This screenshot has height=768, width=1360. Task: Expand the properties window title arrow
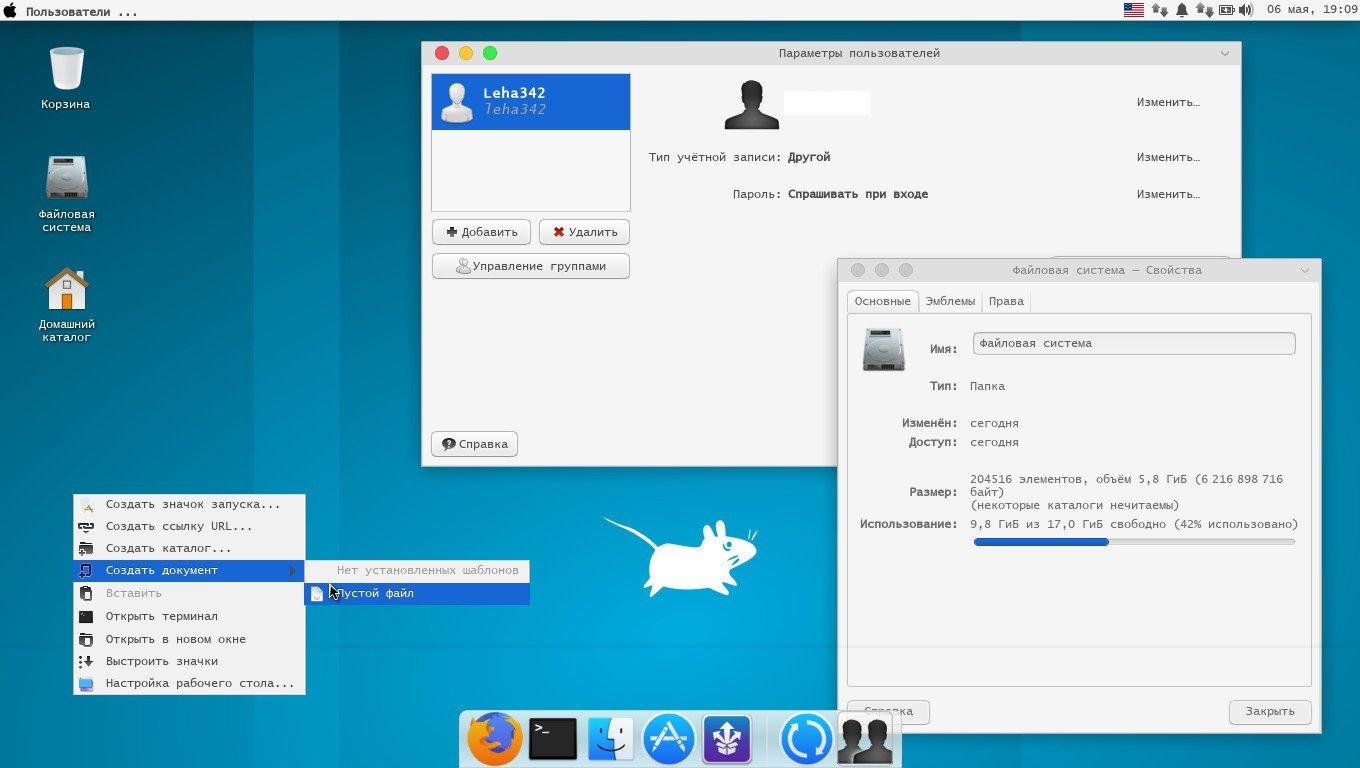tap(1304, 271)
